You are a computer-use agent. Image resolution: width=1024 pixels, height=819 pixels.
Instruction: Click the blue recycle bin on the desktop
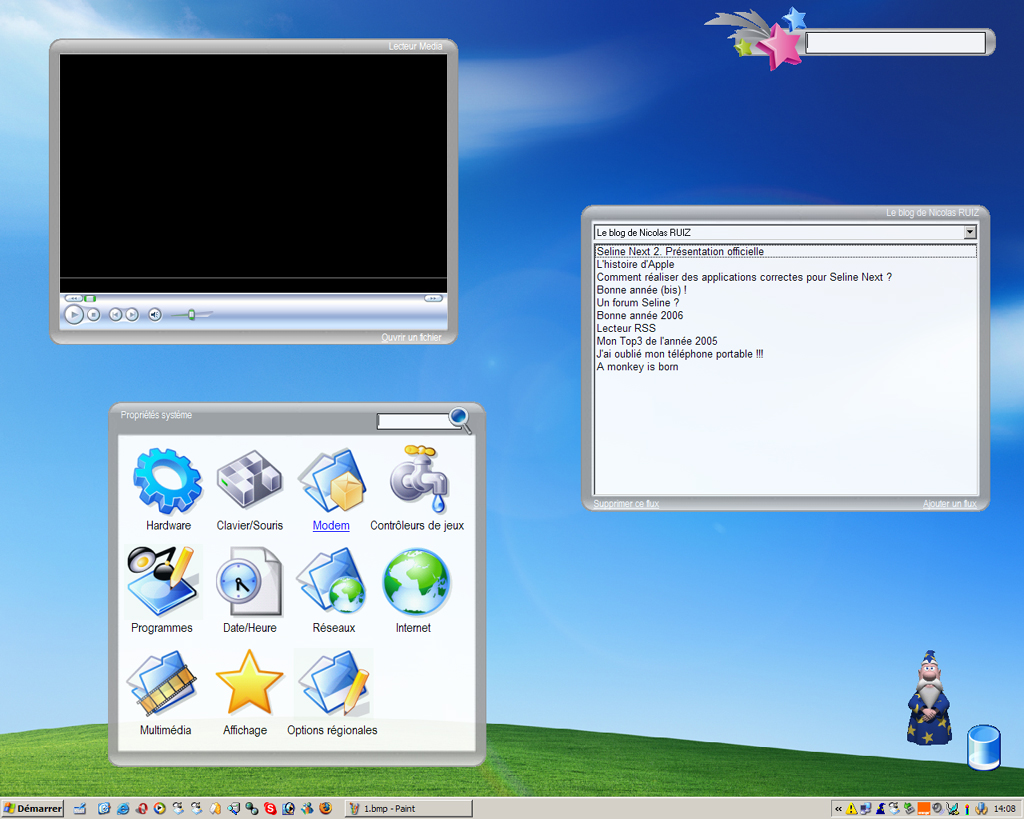tap(984, 747)
